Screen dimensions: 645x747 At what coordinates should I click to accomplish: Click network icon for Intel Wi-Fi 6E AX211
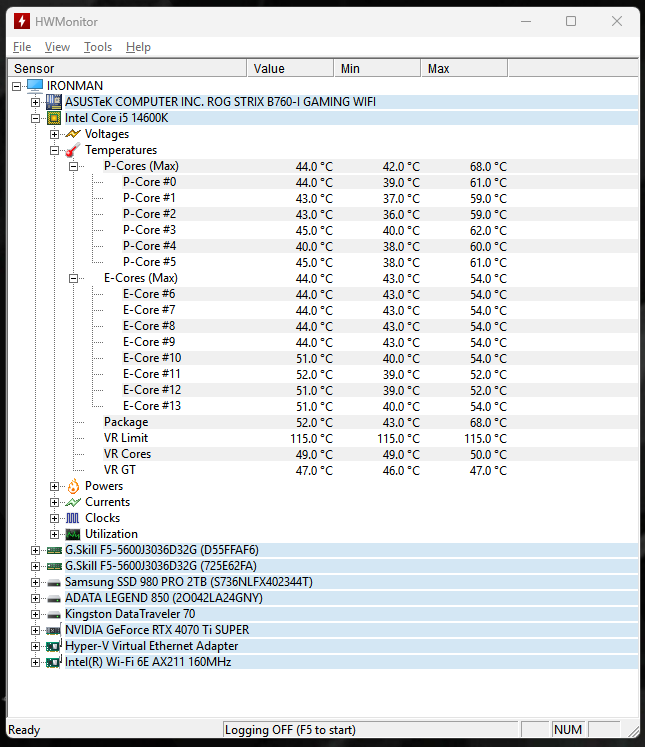(54, 662)
